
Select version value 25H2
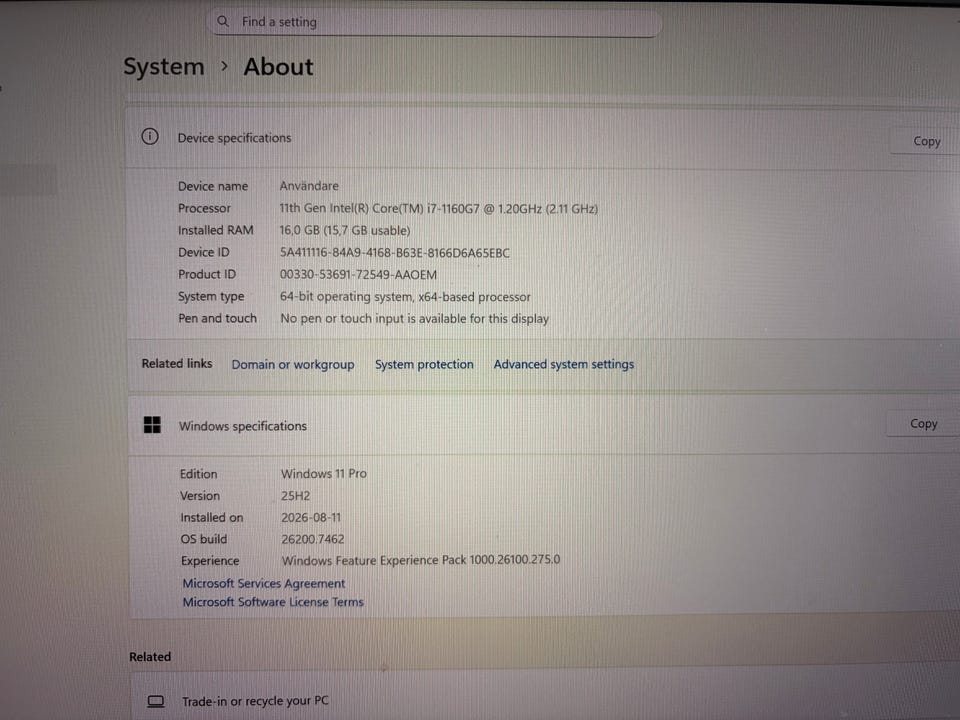point(296,496)
